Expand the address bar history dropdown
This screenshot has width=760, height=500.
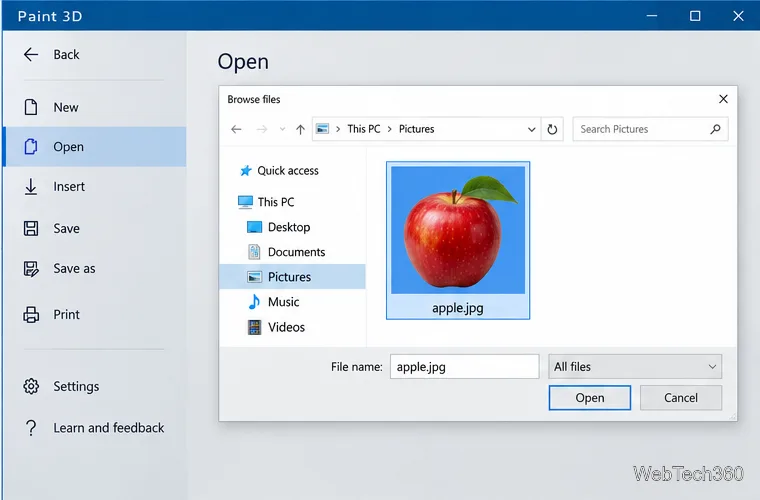(x=531, y=129)
